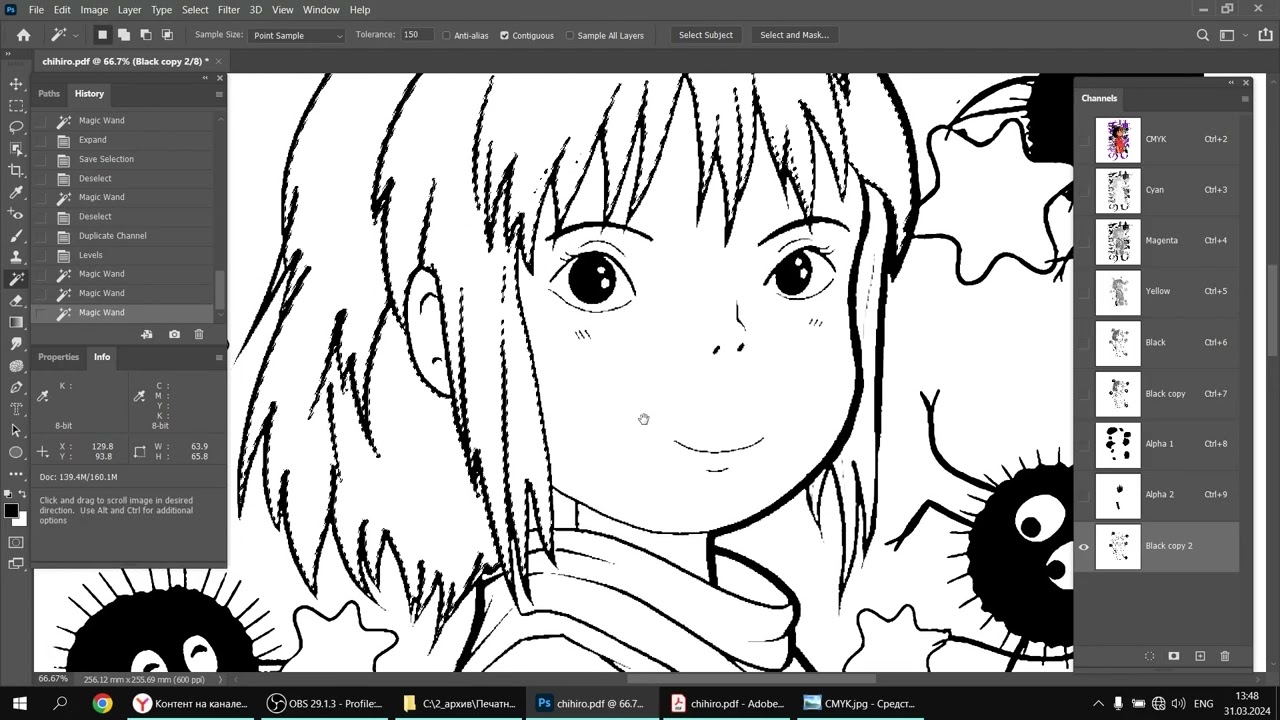Image resolution: width=1280 pixels, height=720 pixels.
Task: Show the Black copy channel
Action: click(1083, 394)
